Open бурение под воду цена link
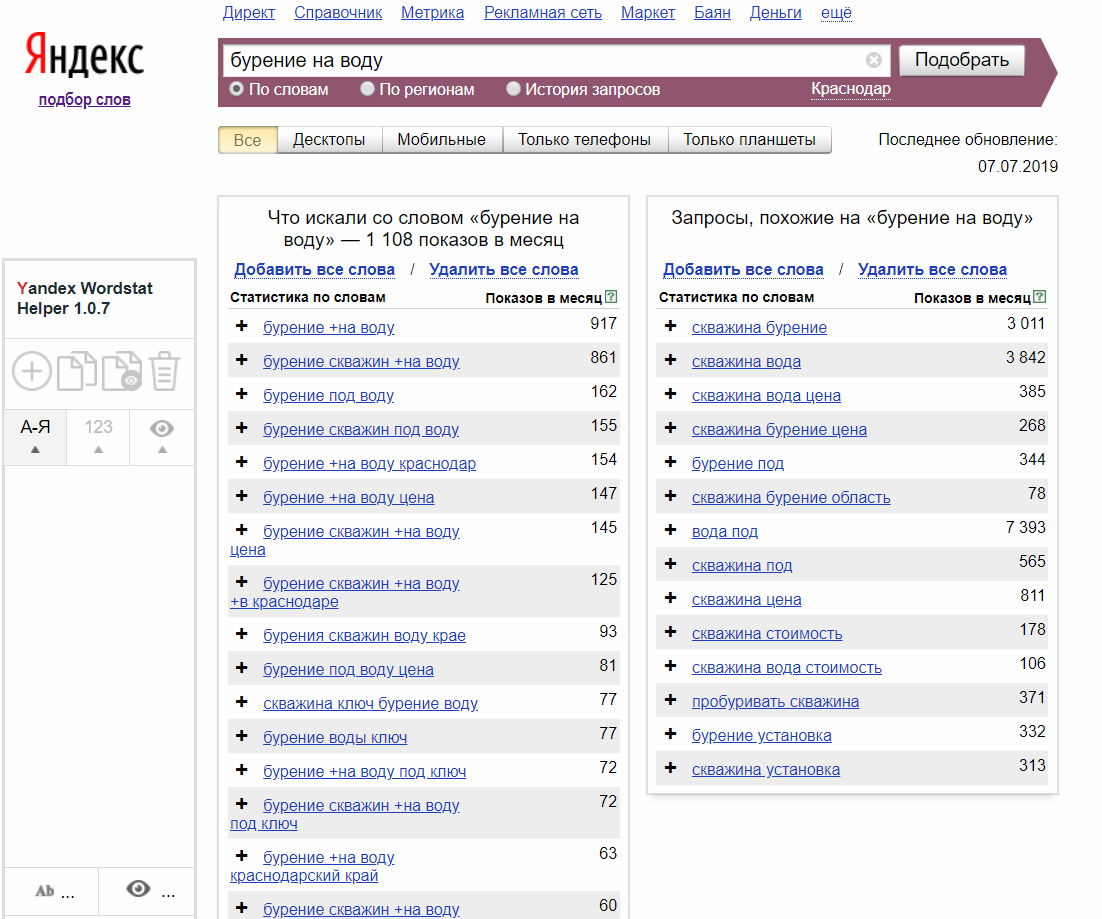The image size is (1102, 919). [349, 670]
